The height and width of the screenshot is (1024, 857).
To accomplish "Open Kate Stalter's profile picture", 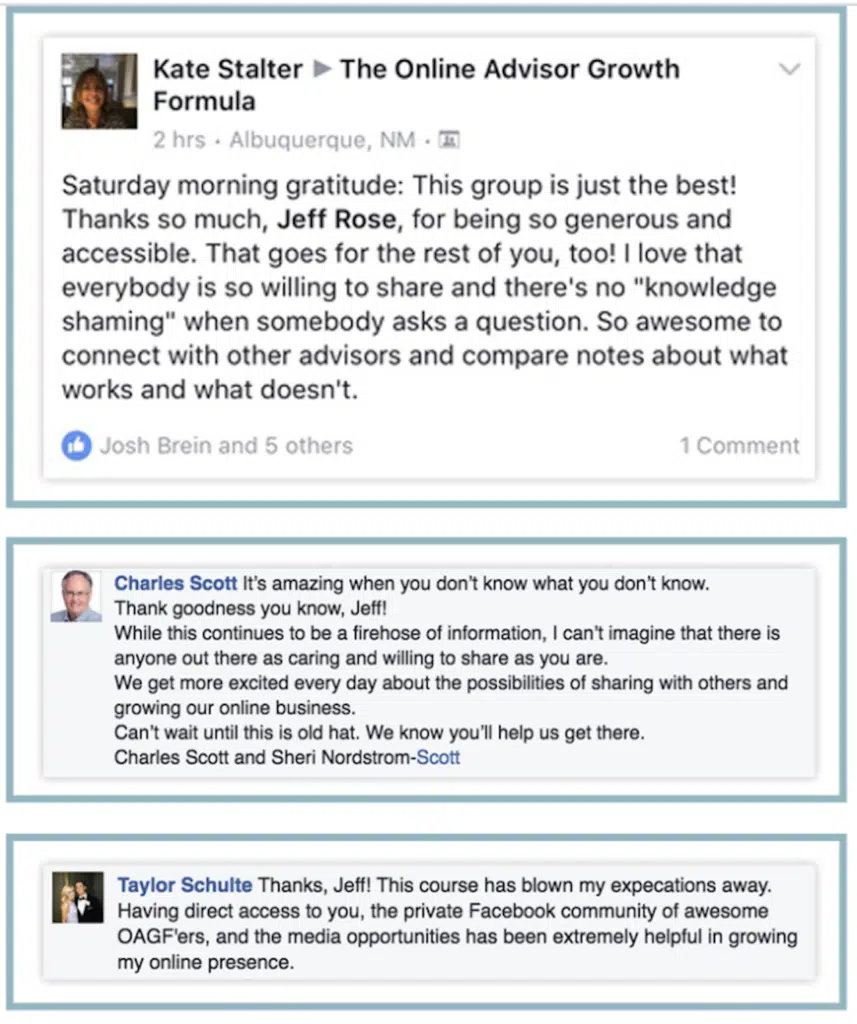I will [99, 91].
